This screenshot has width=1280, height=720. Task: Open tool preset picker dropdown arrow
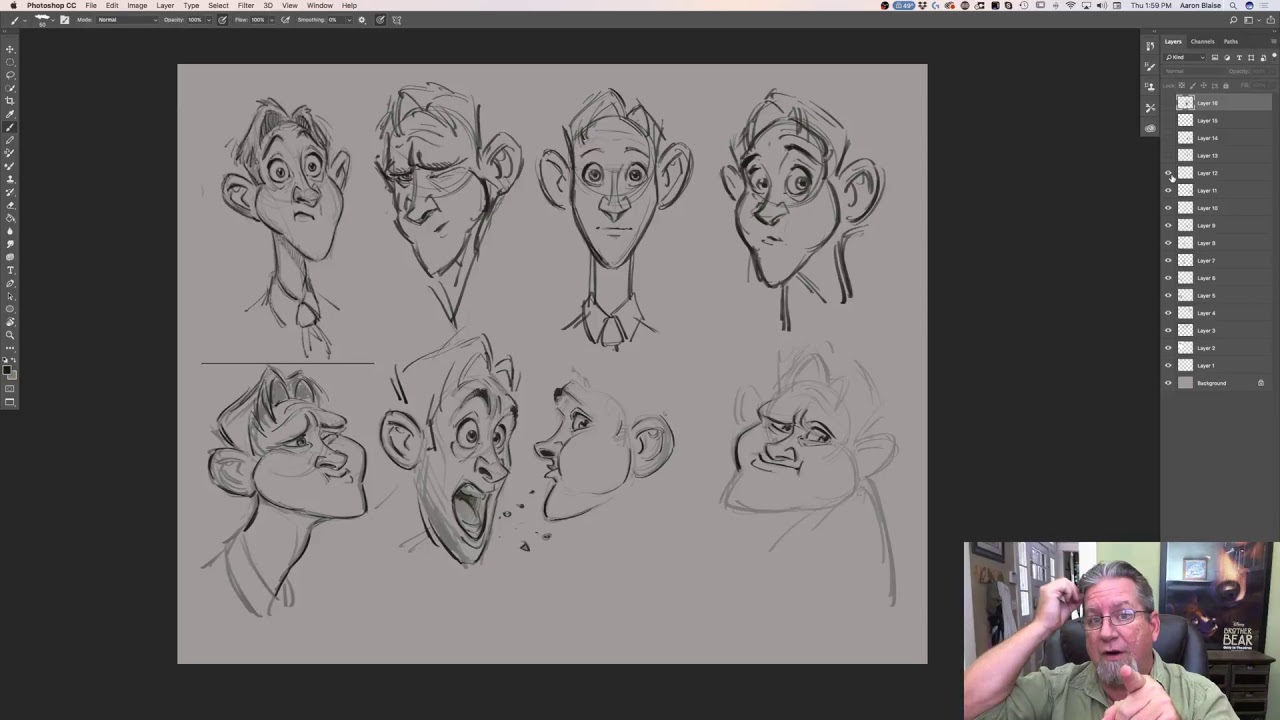pyautogui.click(x=25, y=20)
